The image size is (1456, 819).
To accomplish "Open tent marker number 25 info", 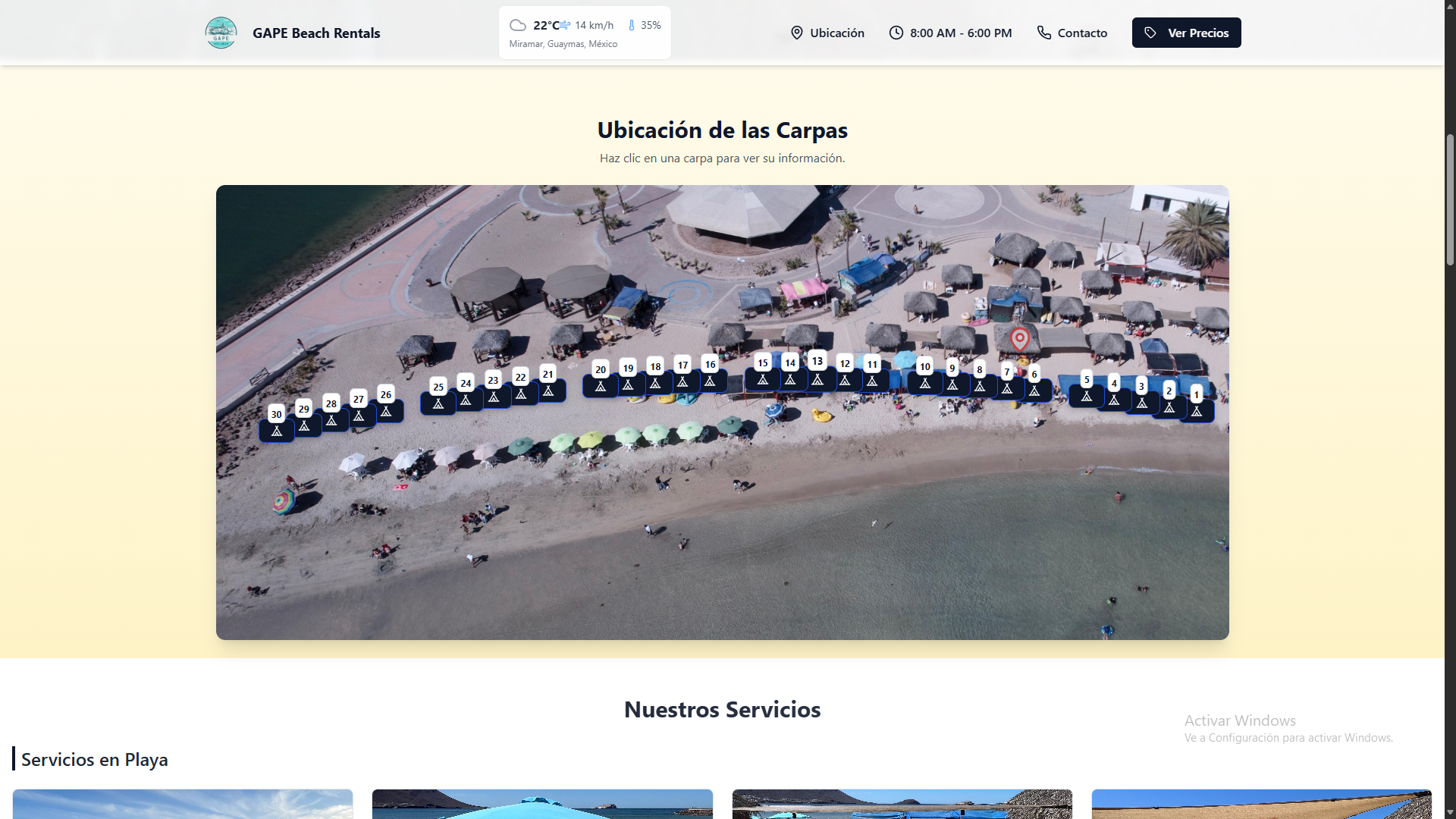I will pos(438,403).
